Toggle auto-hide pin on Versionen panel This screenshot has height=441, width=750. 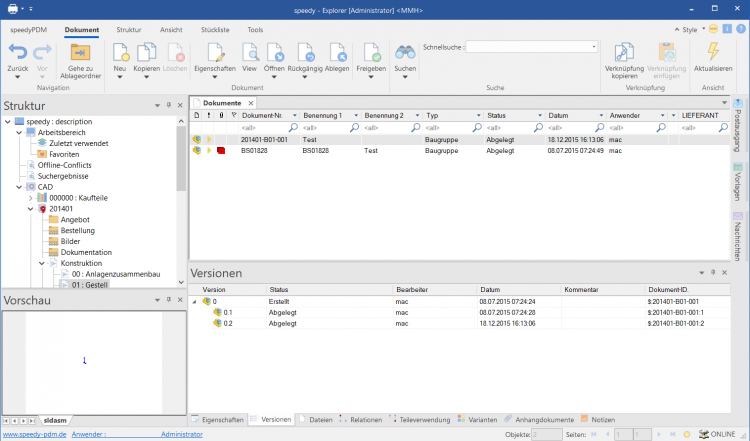point(711,272)
